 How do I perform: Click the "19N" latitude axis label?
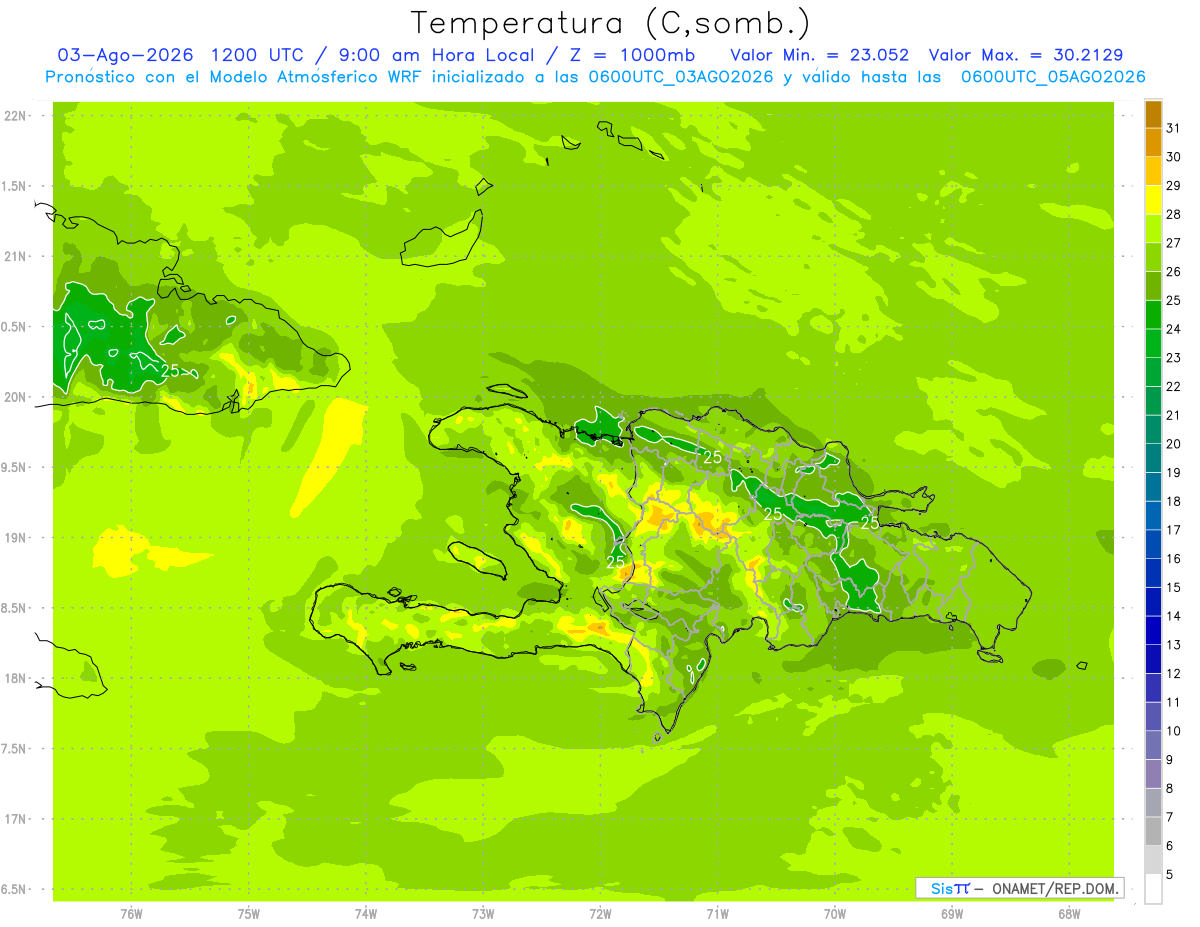[15, 538]
